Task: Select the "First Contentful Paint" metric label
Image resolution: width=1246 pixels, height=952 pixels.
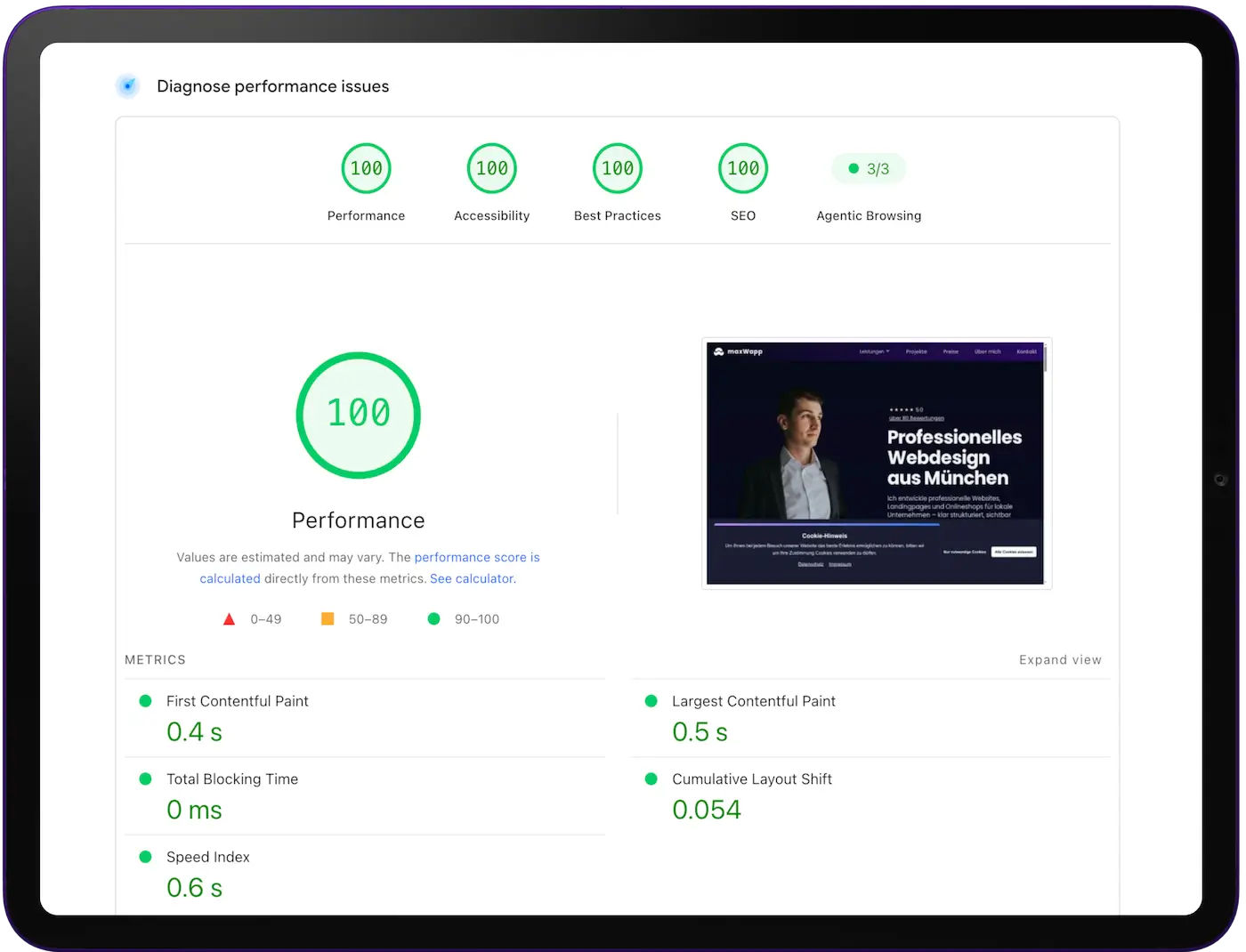Action: (238, 701)
